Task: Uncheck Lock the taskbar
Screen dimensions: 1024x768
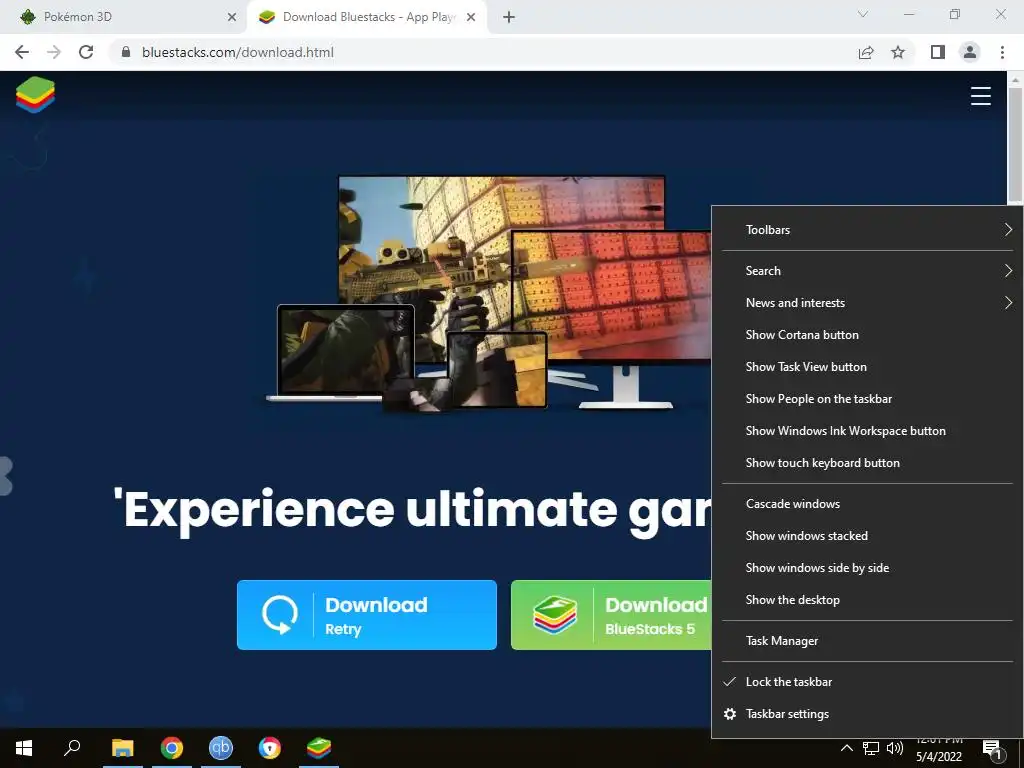Action: (867, 682)
